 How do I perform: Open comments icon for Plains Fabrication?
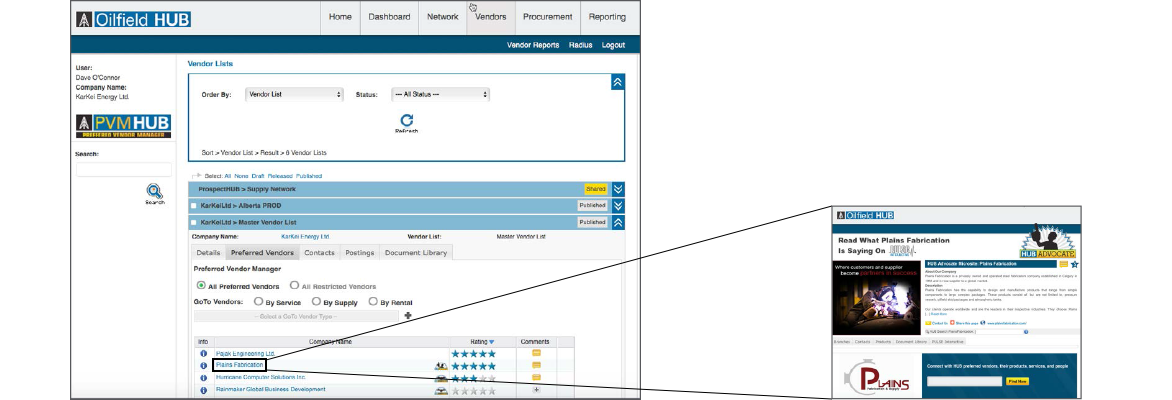pos(536,365)
